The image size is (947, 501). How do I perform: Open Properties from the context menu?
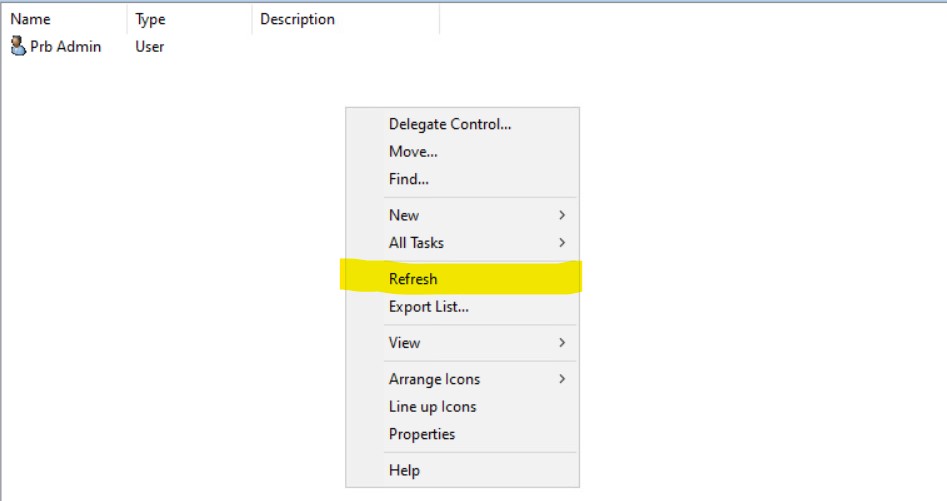click(422, 434)
